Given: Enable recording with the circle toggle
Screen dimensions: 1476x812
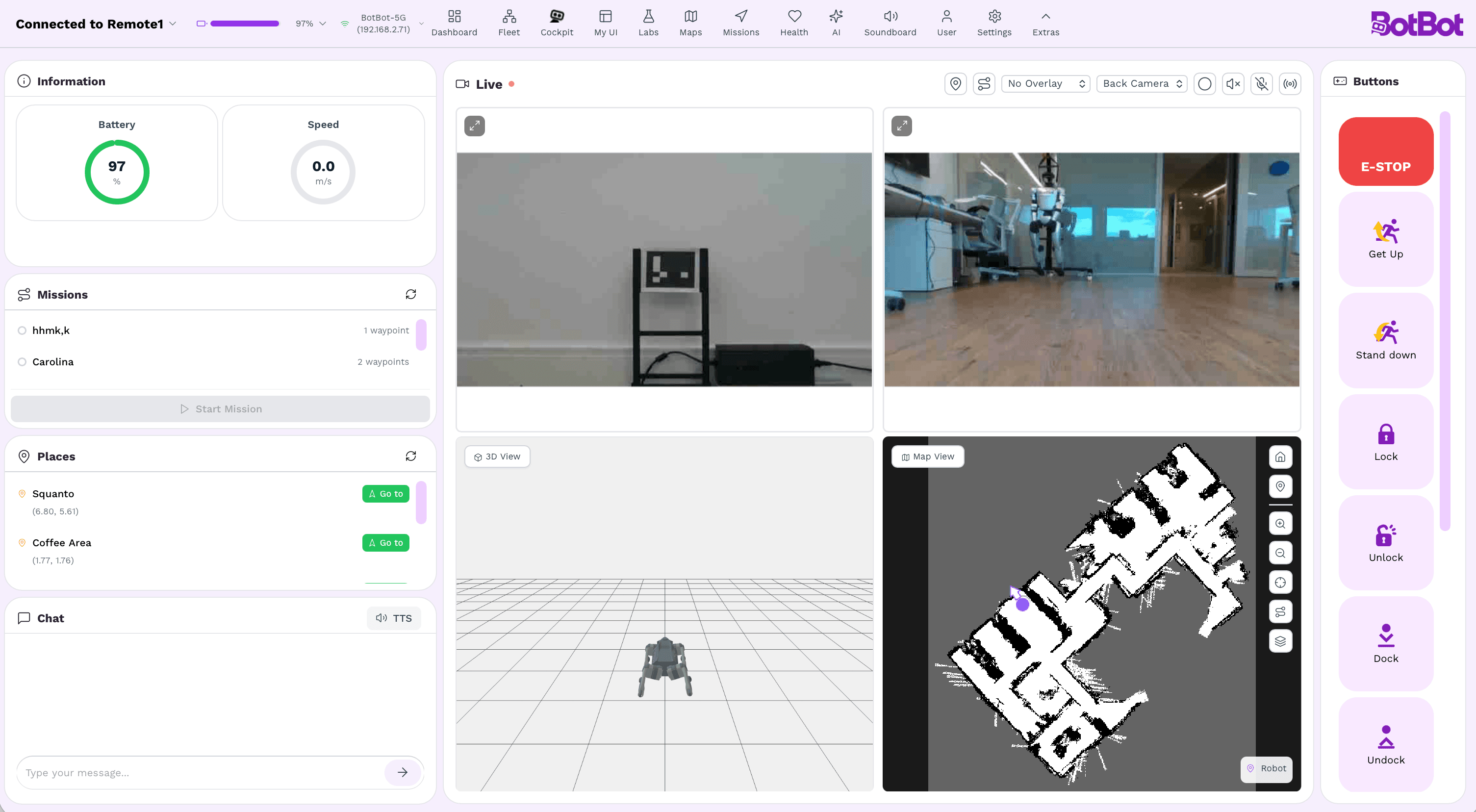Looking at the screenshot, I should 1205,84.
